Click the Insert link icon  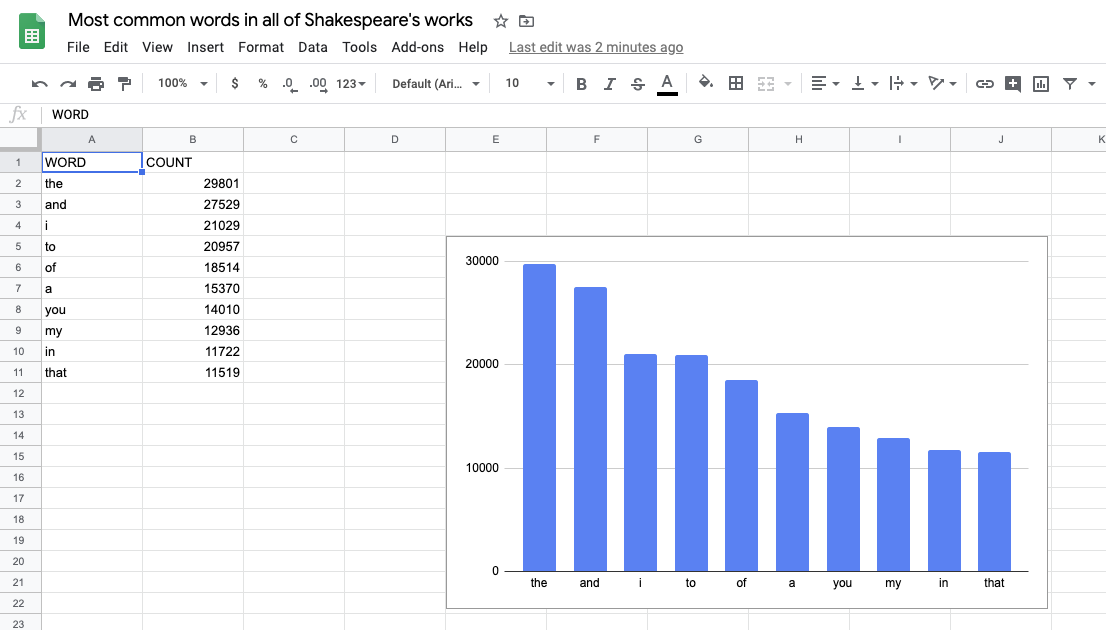pos(985,84)
